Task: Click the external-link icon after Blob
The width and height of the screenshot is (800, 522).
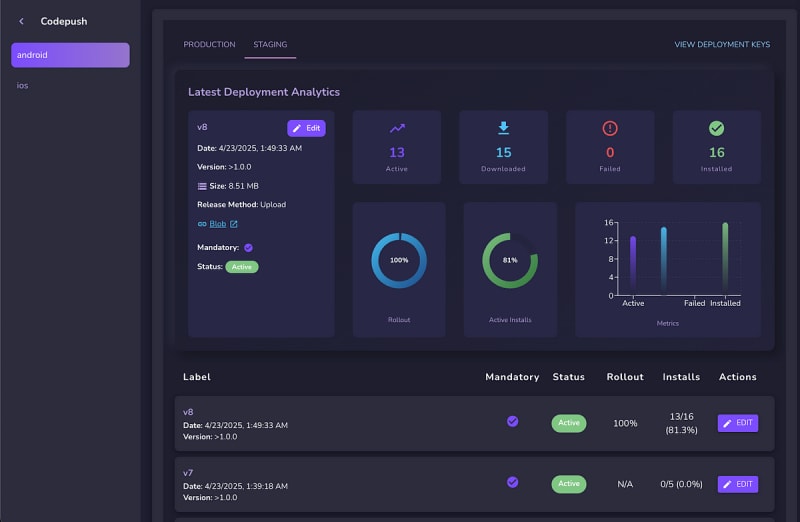Action: (x=234, y=224)
